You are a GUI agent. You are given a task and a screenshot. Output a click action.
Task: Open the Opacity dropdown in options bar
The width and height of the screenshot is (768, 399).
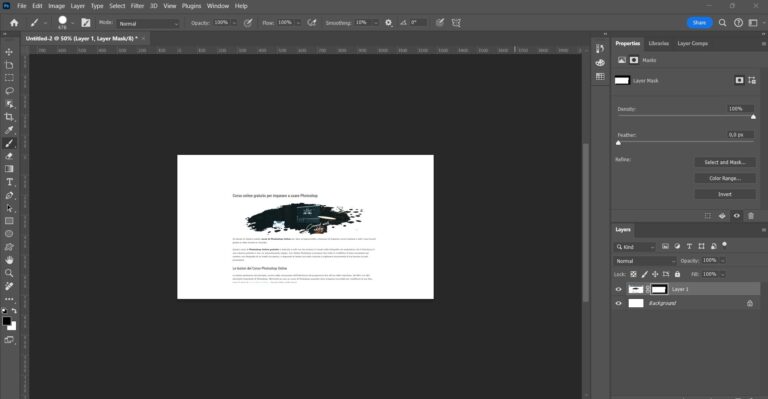click(x=234, y=23)
